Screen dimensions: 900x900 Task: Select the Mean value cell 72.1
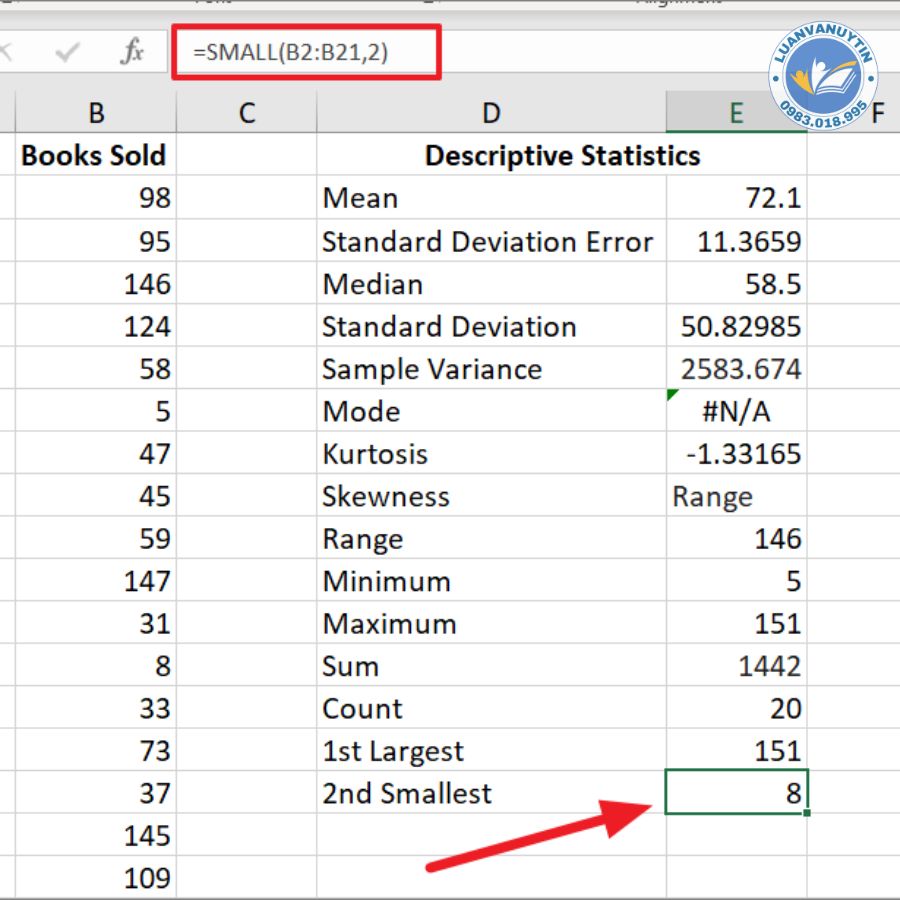737,198
